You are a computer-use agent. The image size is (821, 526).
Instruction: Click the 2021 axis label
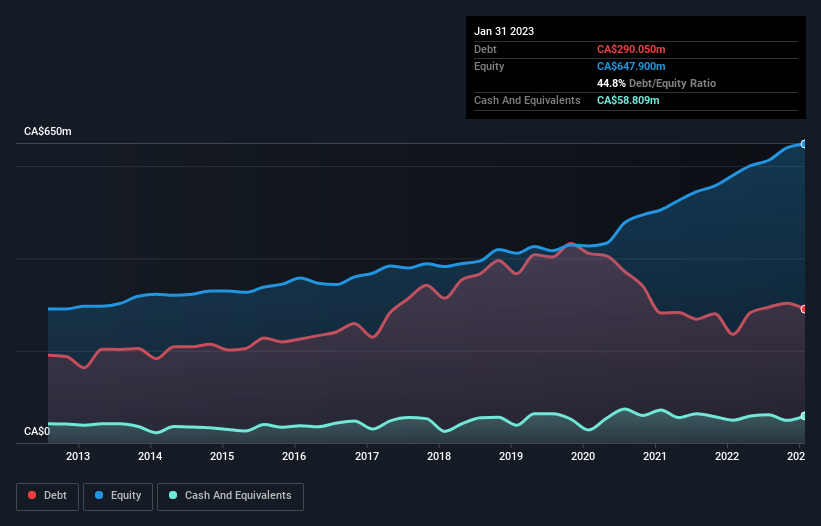pyautogui.click(x=654, y=456)
